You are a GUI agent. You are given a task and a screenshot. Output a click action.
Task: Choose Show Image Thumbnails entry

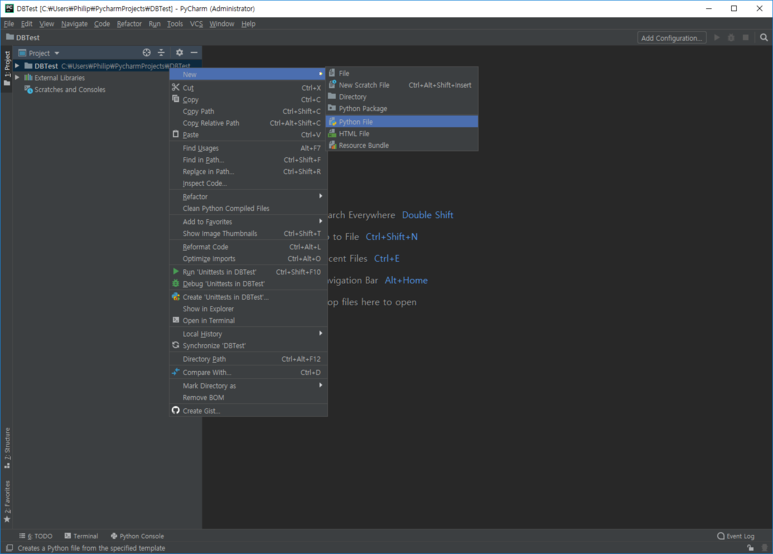click(x=248, y=234)
